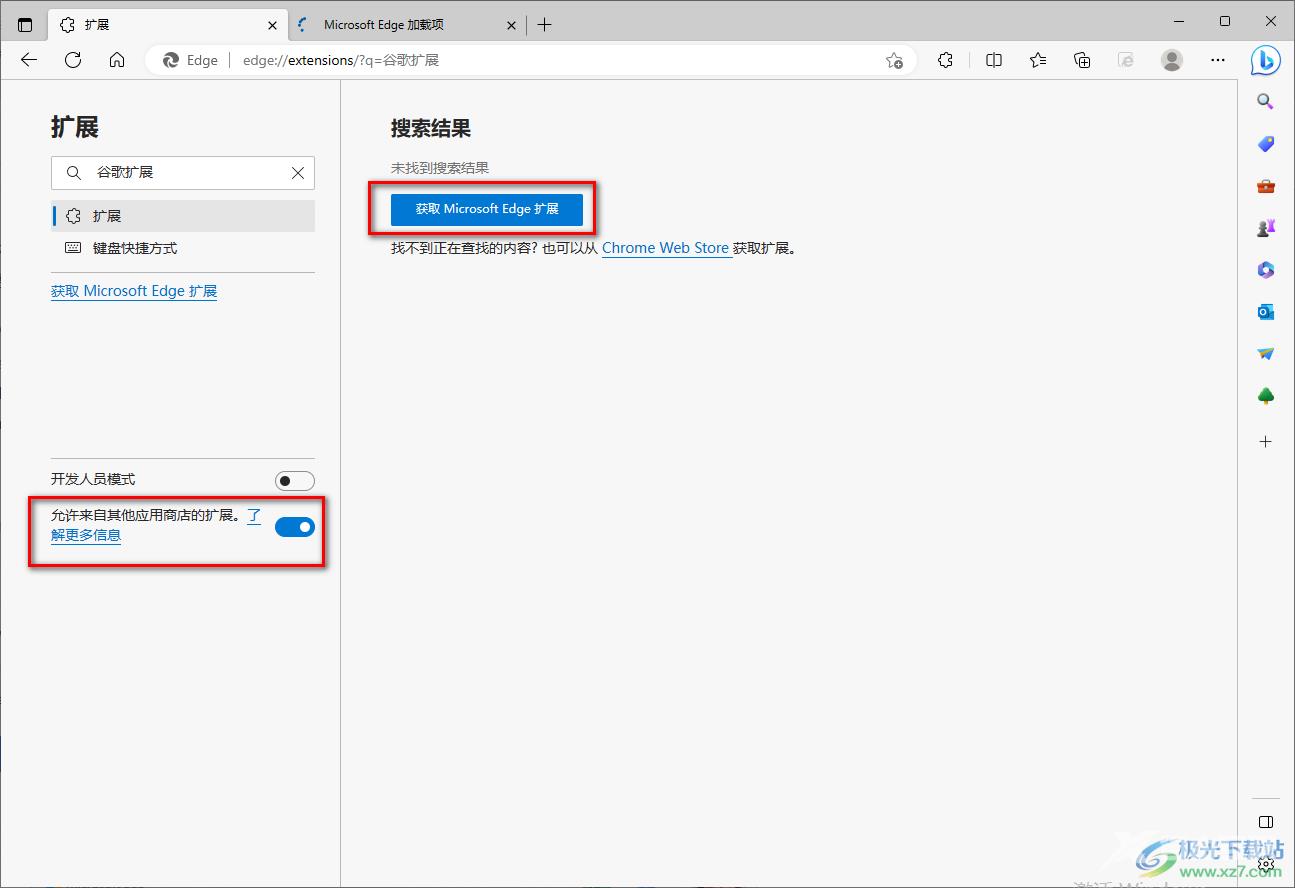Open sidebar Microsoft 365 icon

click(x=1265, y=270)
